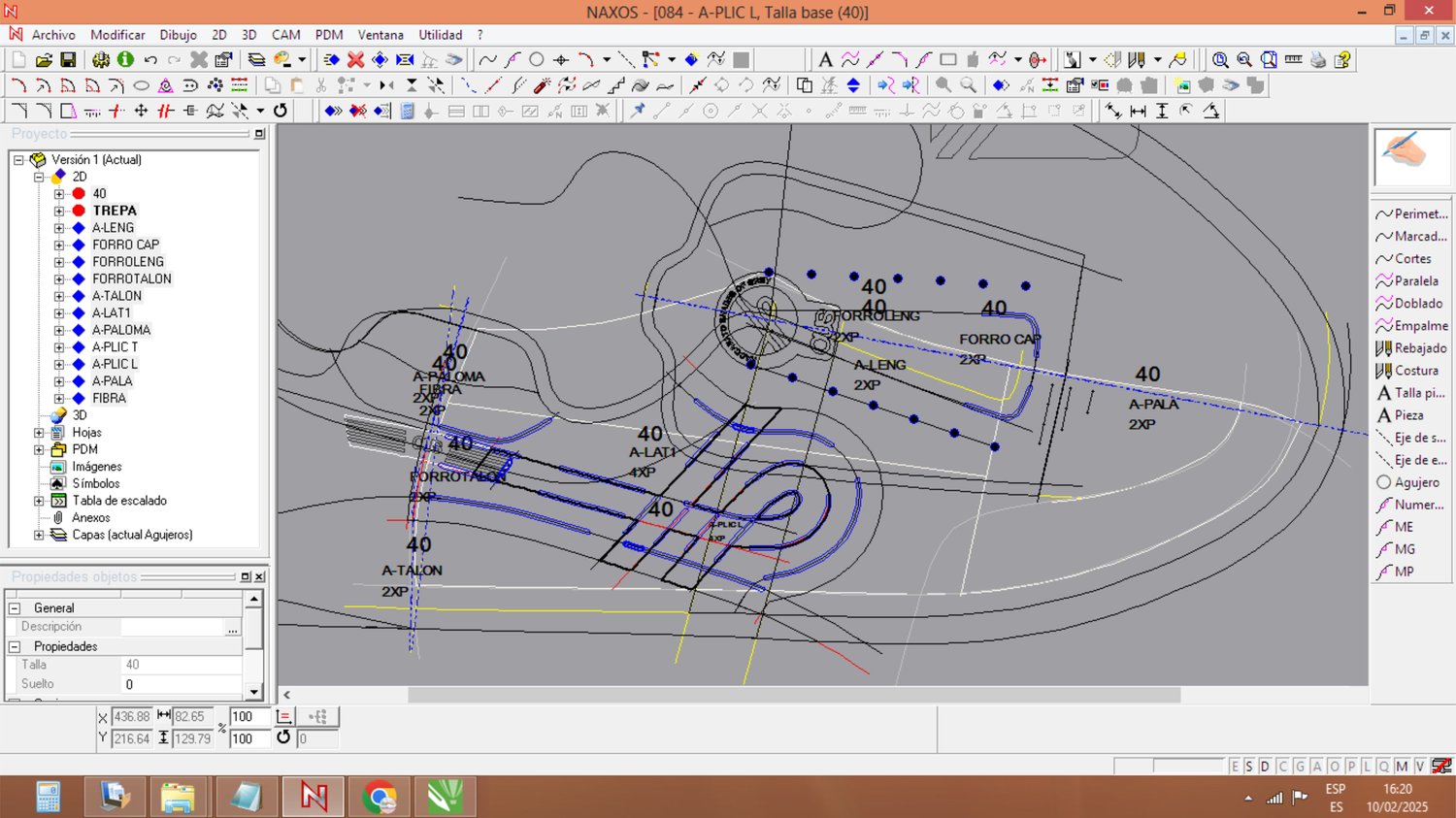
Task: Click the Suelto value field
Action: tap(181, 684)
